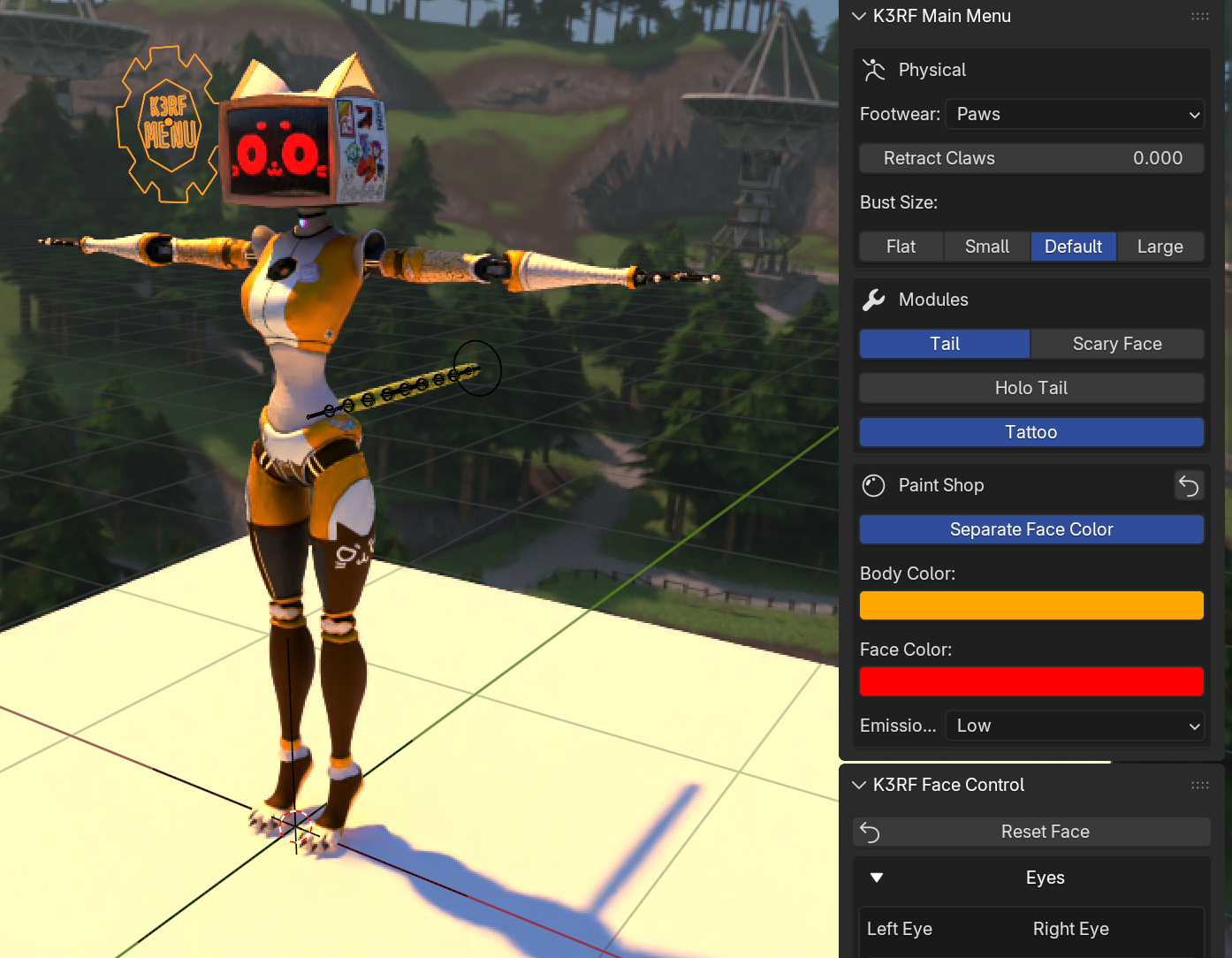This screenshot has width=1232, height=958.
Task: Click the Modules heading text
Action: tap(933, 300)
